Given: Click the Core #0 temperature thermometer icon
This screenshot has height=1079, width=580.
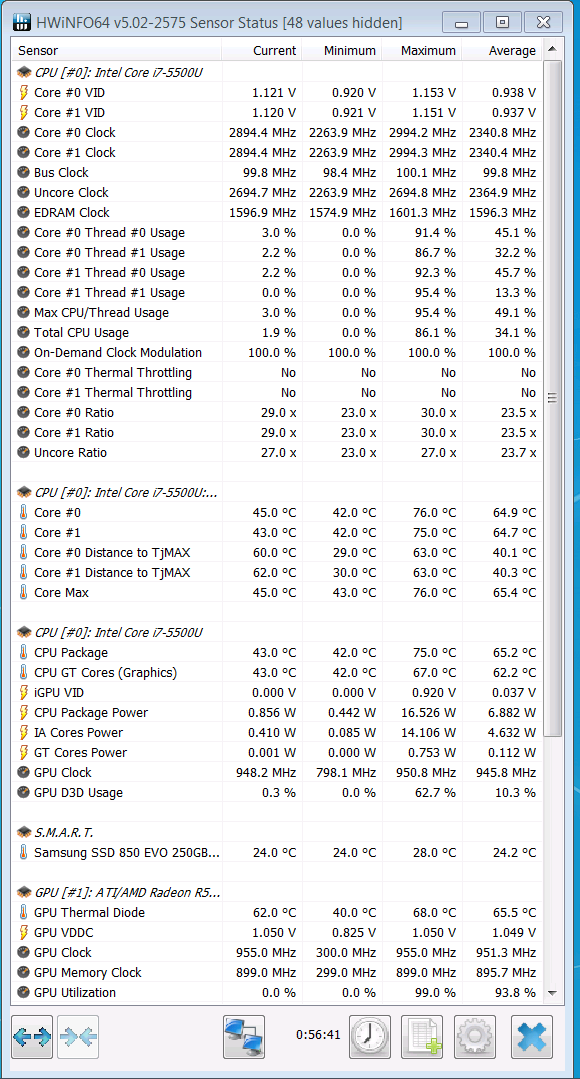Looking at the screenshot, I should pyautogui.click(x=23, y=513).
